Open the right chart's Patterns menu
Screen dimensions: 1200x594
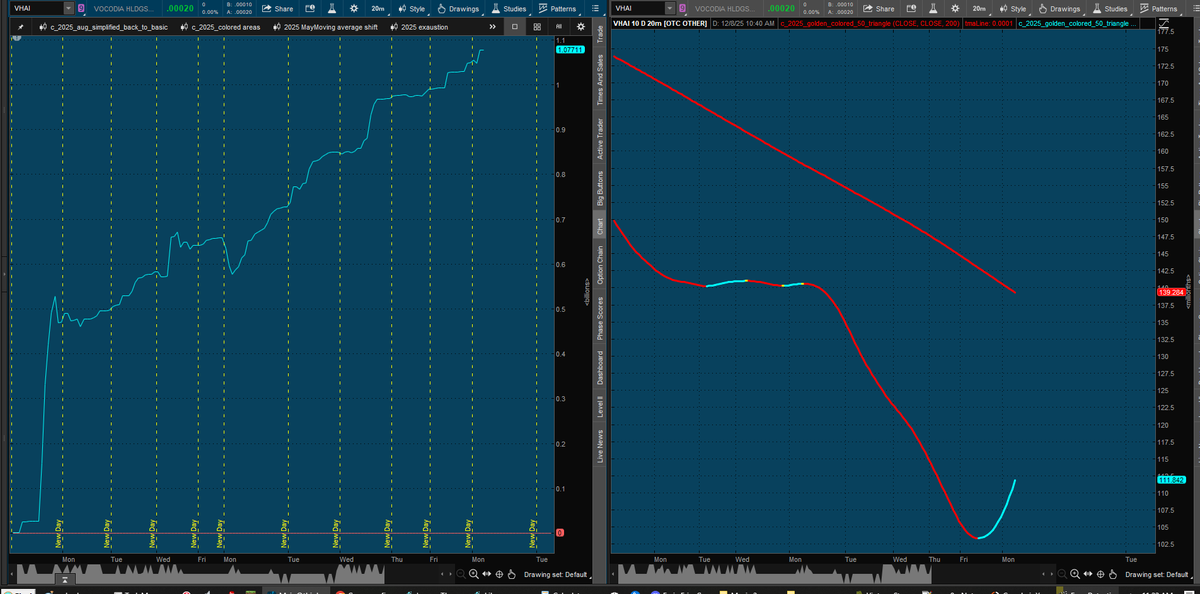pyautogui.click(x=1158, y=8)
